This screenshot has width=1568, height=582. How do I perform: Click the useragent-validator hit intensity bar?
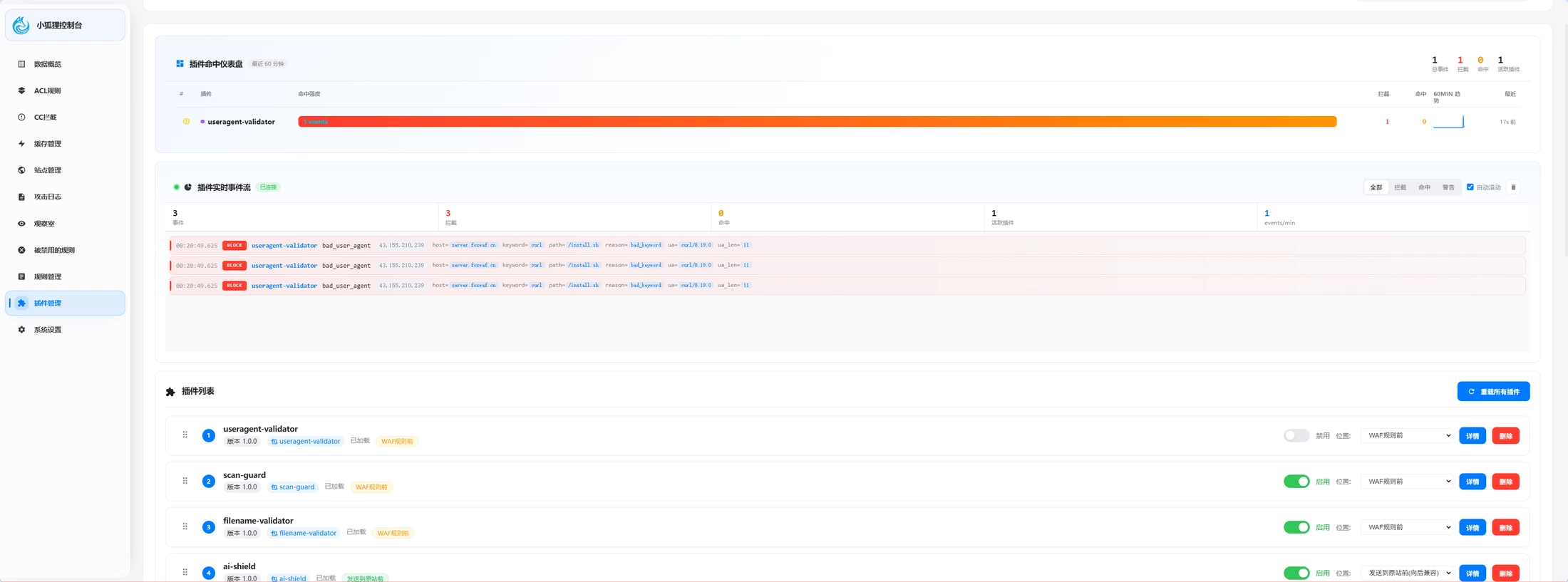[x=817, y=122]
